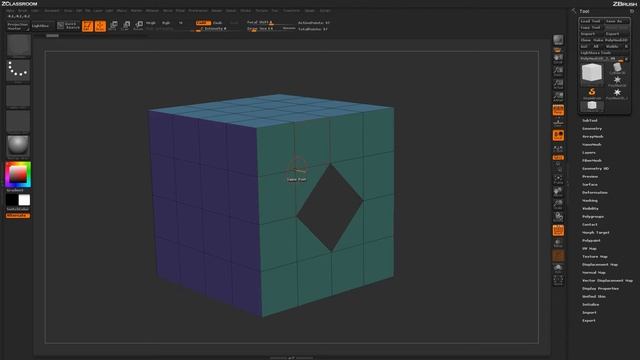640x360 pixels.
Task: Select the black secondary color swatch
Action: point(12,200)
